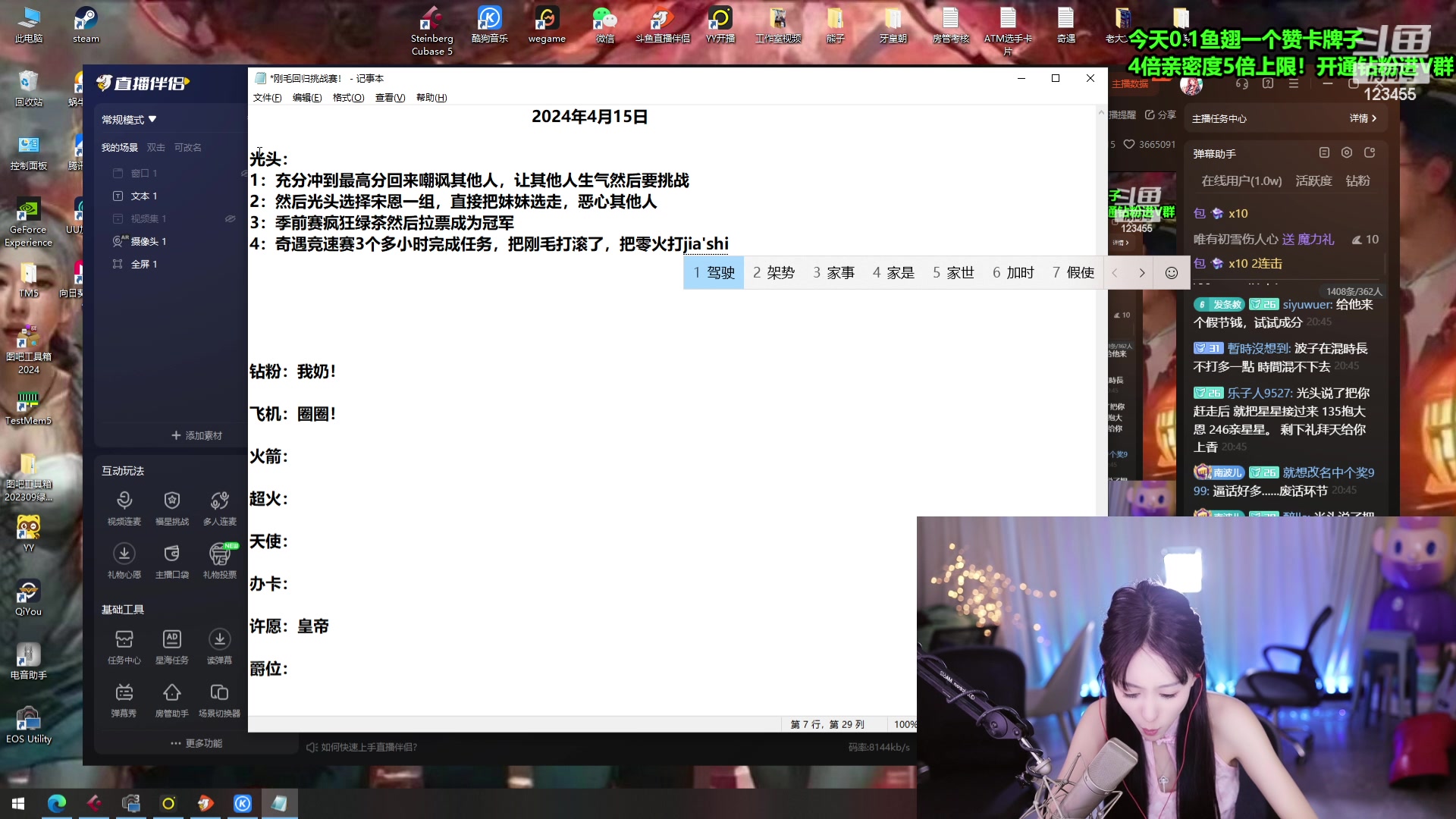Switch to the 钻粉 tab in chat panel
The height and width of the screenshot is (819, 1456).
[1358, 180]
